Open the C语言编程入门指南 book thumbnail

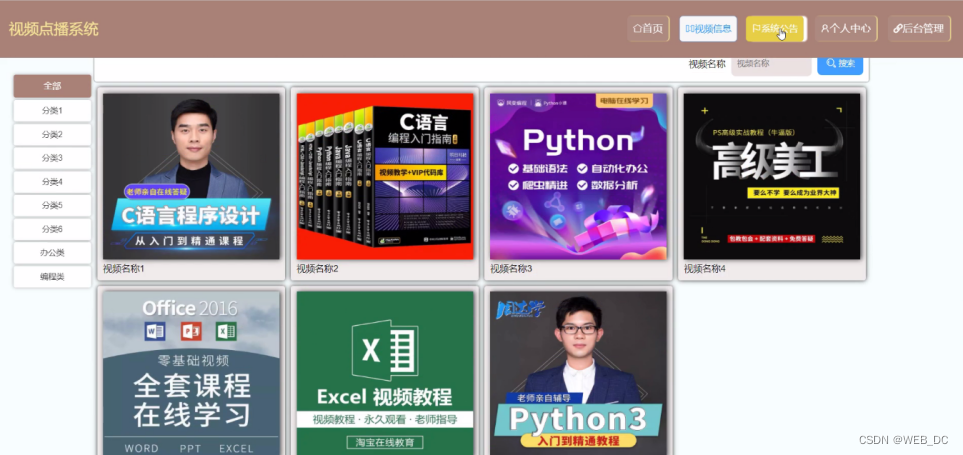(x=385, y=176)
